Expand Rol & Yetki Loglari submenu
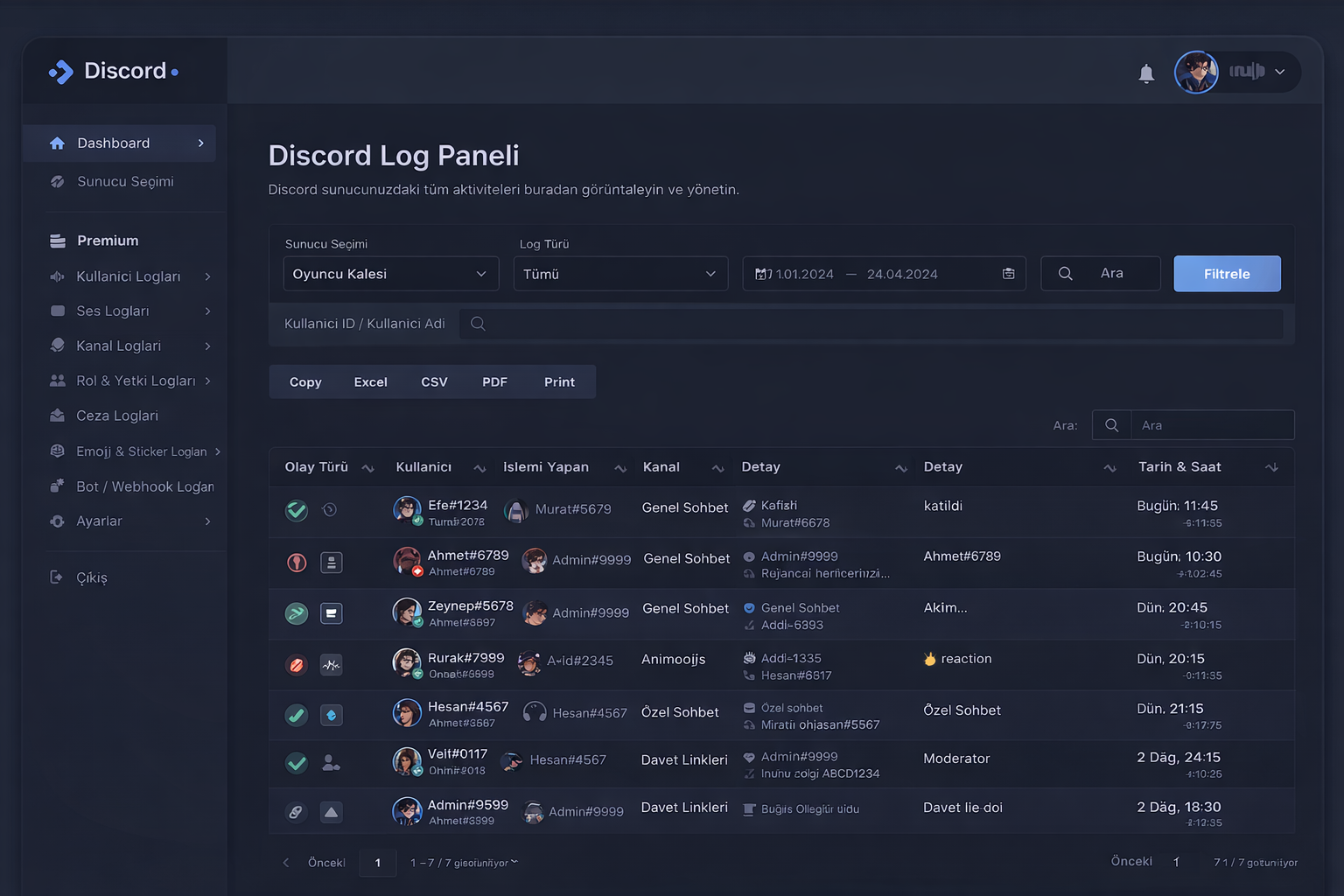Screen dimensions: 1344x896 coord(207,381)
